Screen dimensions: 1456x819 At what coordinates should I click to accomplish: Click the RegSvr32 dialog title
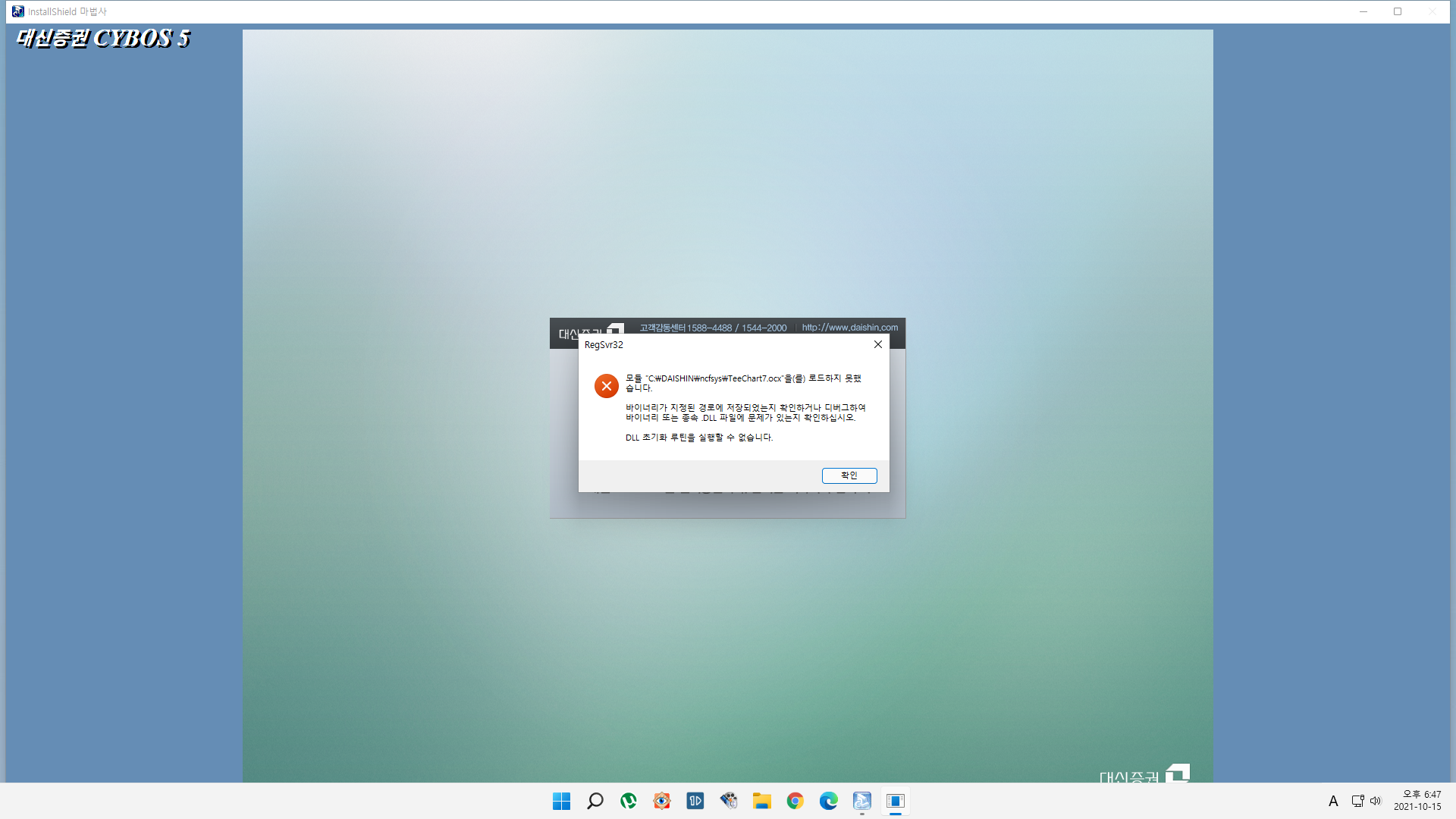[x=604, y=345]
